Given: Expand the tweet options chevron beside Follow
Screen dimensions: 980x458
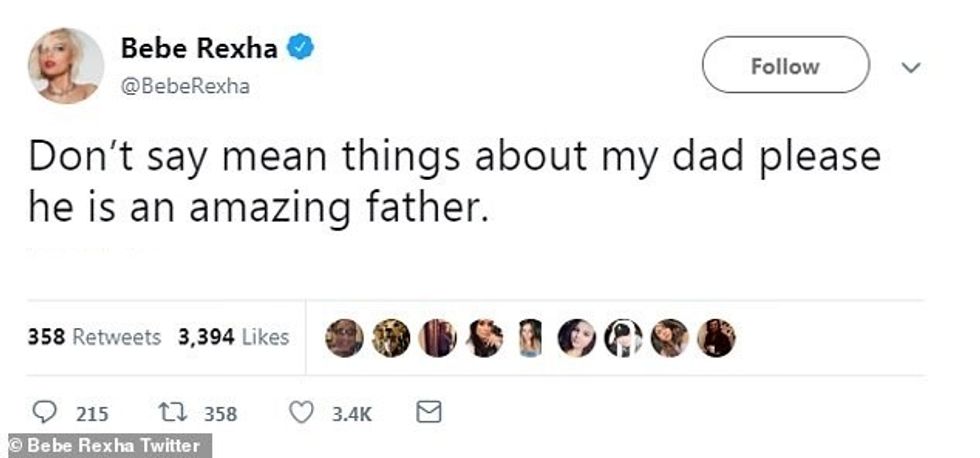Looking at the screenshot, I should [x=910, y=67].
